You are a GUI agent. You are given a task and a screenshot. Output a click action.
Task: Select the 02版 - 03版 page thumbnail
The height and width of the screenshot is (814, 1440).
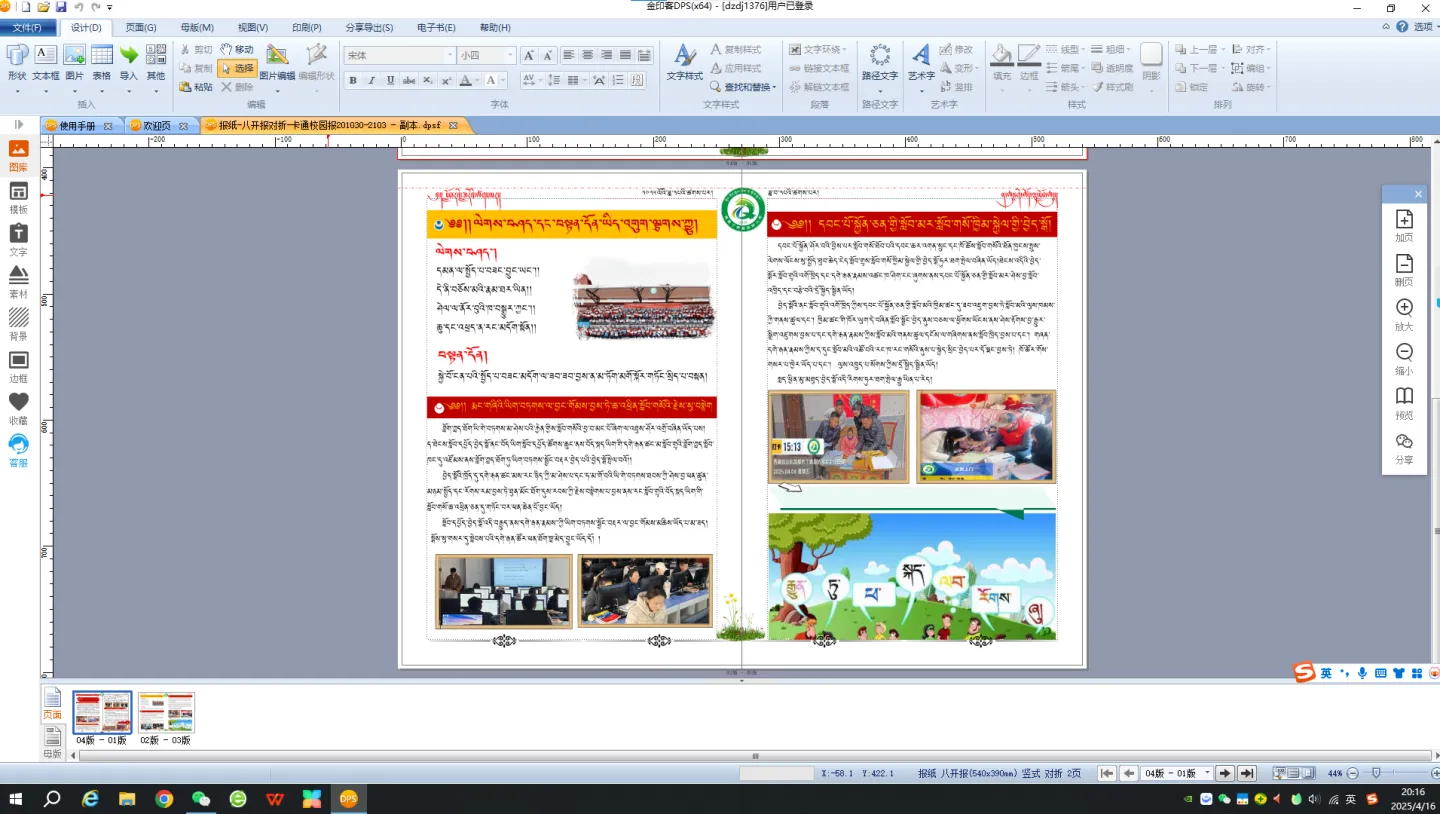tap(166, 713)
